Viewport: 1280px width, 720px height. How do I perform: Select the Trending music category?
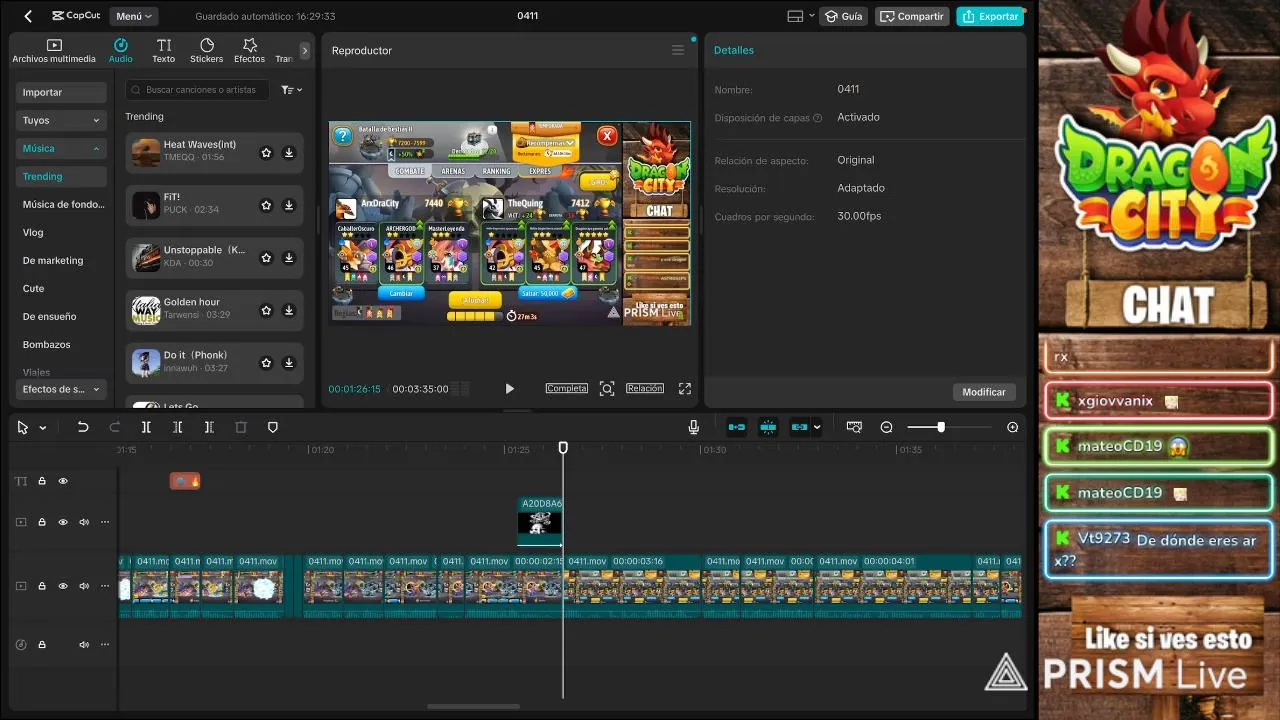coord(61,176)
